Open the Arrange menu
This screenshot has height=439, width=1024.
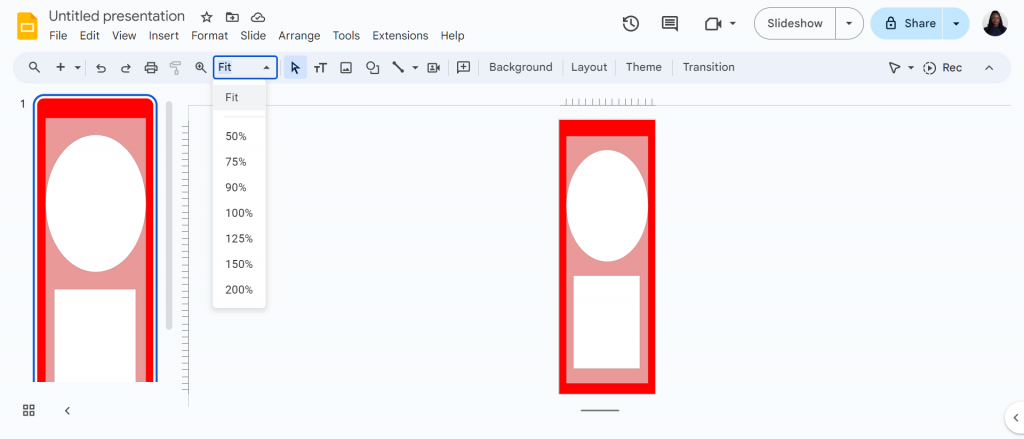(299, 35)
